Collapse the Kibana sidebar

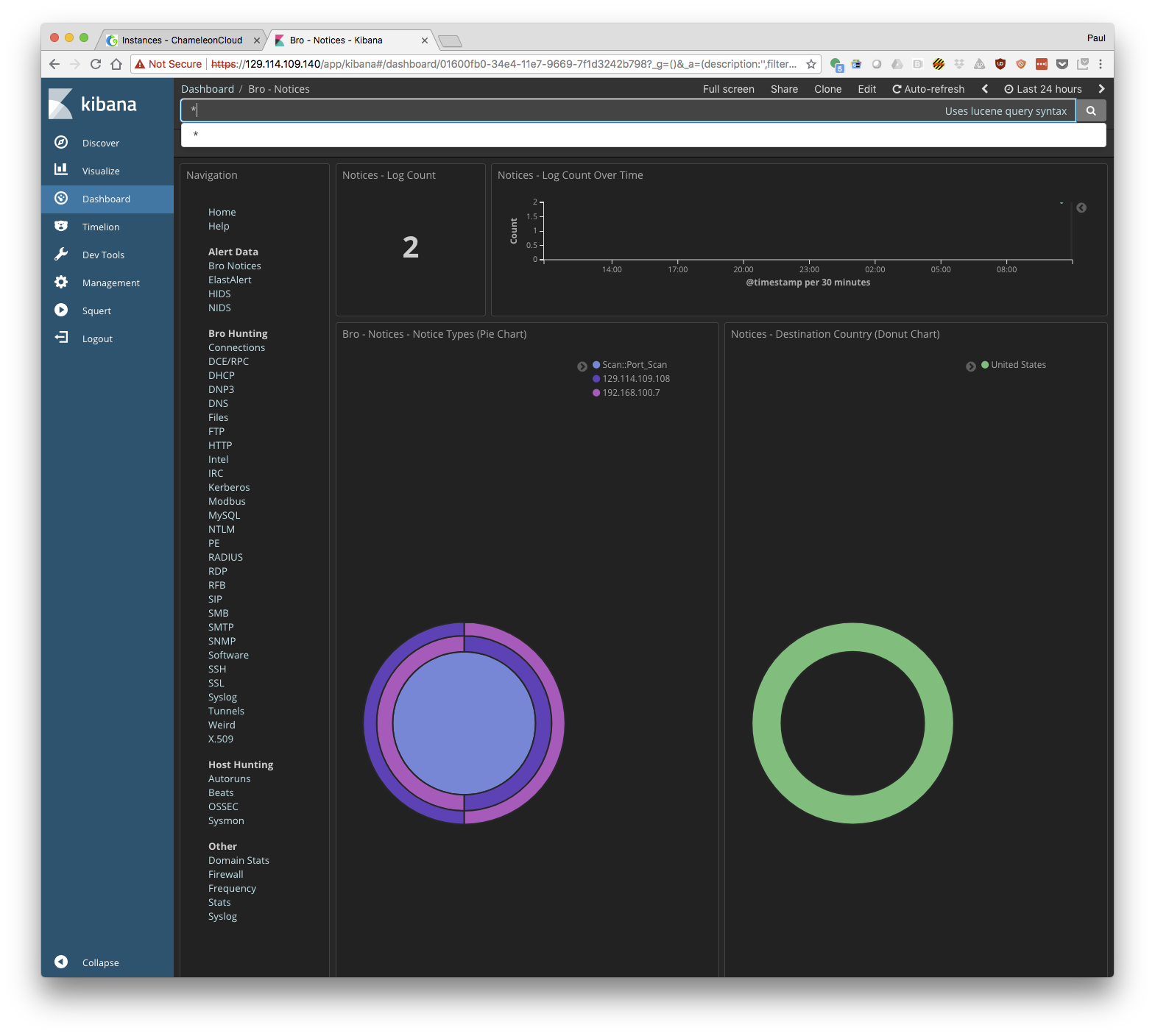(x=61, y=962)
